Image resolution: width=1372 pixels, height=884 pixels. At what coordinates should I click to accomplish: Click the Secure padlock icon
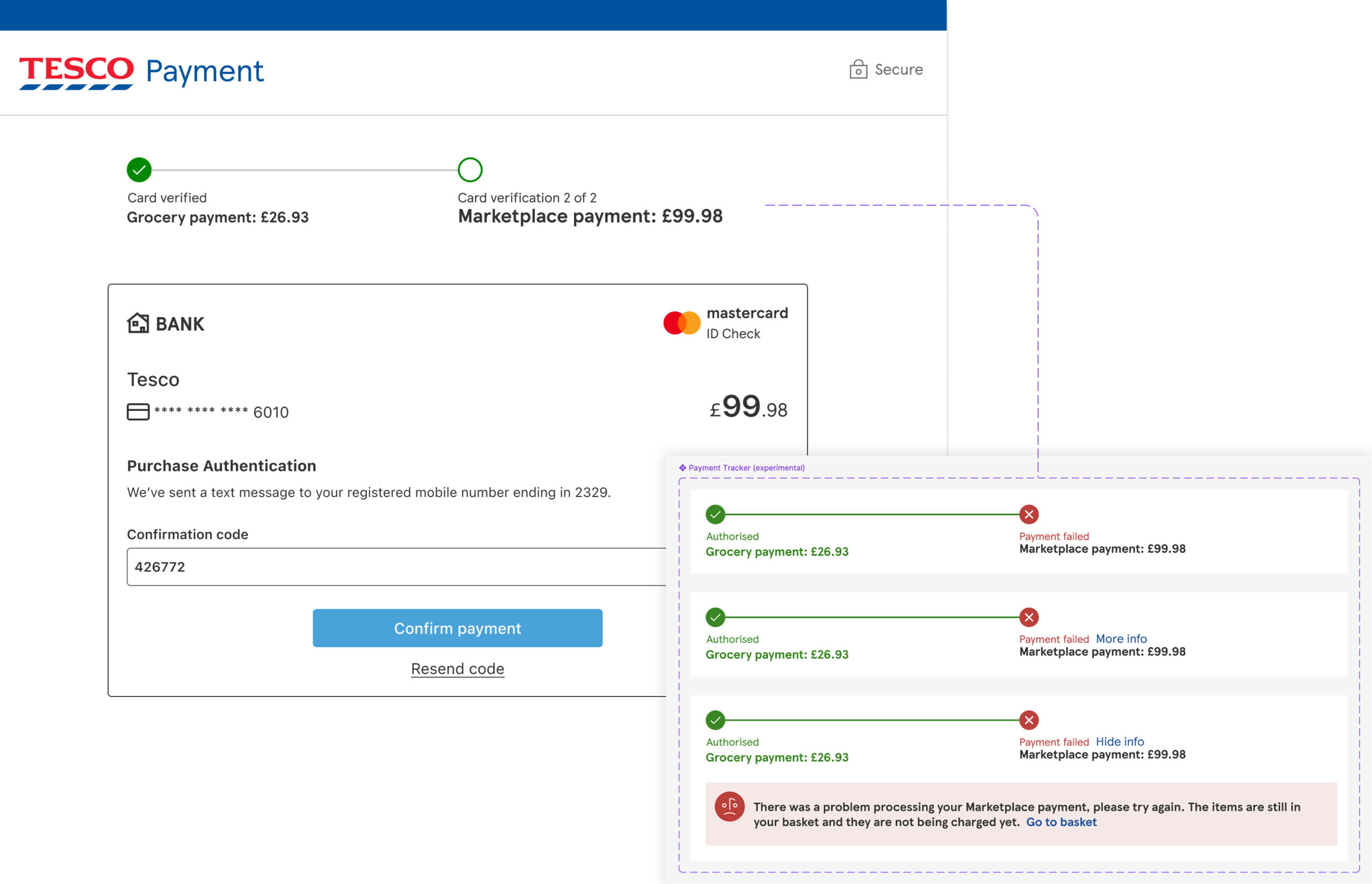pyautogui.click(x=857, y=70)
